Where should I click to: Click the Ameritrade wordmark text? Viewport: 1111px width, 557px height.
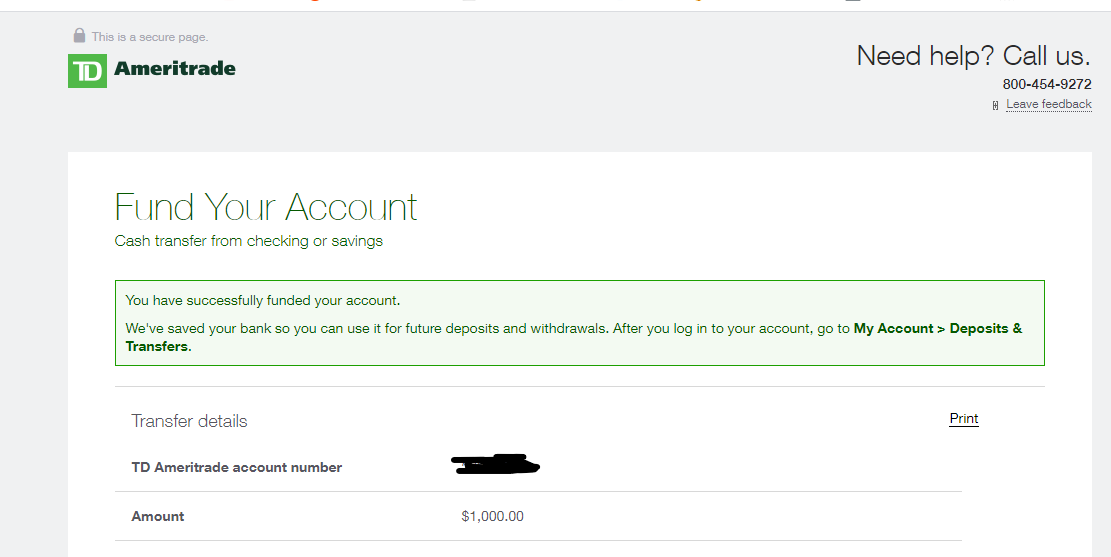[174, 69]
